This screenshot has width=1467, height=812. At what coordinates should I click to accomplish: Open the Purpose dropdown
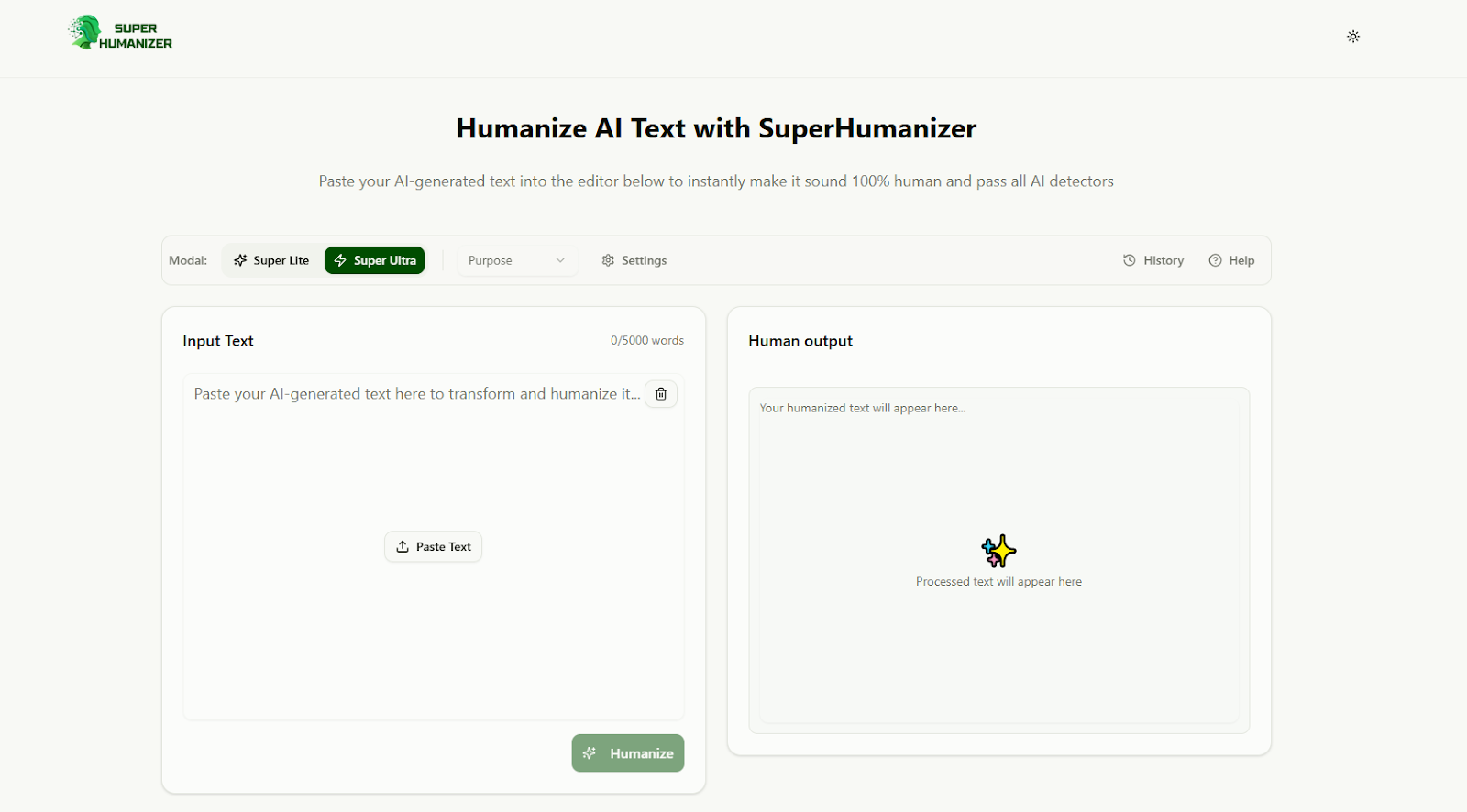click(516, 260)
